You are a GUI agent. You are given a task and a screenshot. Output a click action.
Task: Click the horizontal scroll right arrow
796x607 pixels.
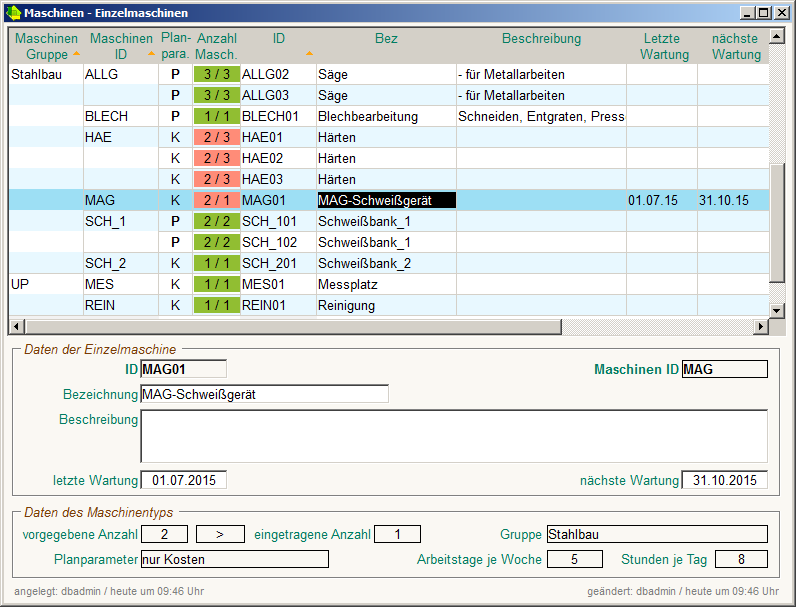pos(760,326)
